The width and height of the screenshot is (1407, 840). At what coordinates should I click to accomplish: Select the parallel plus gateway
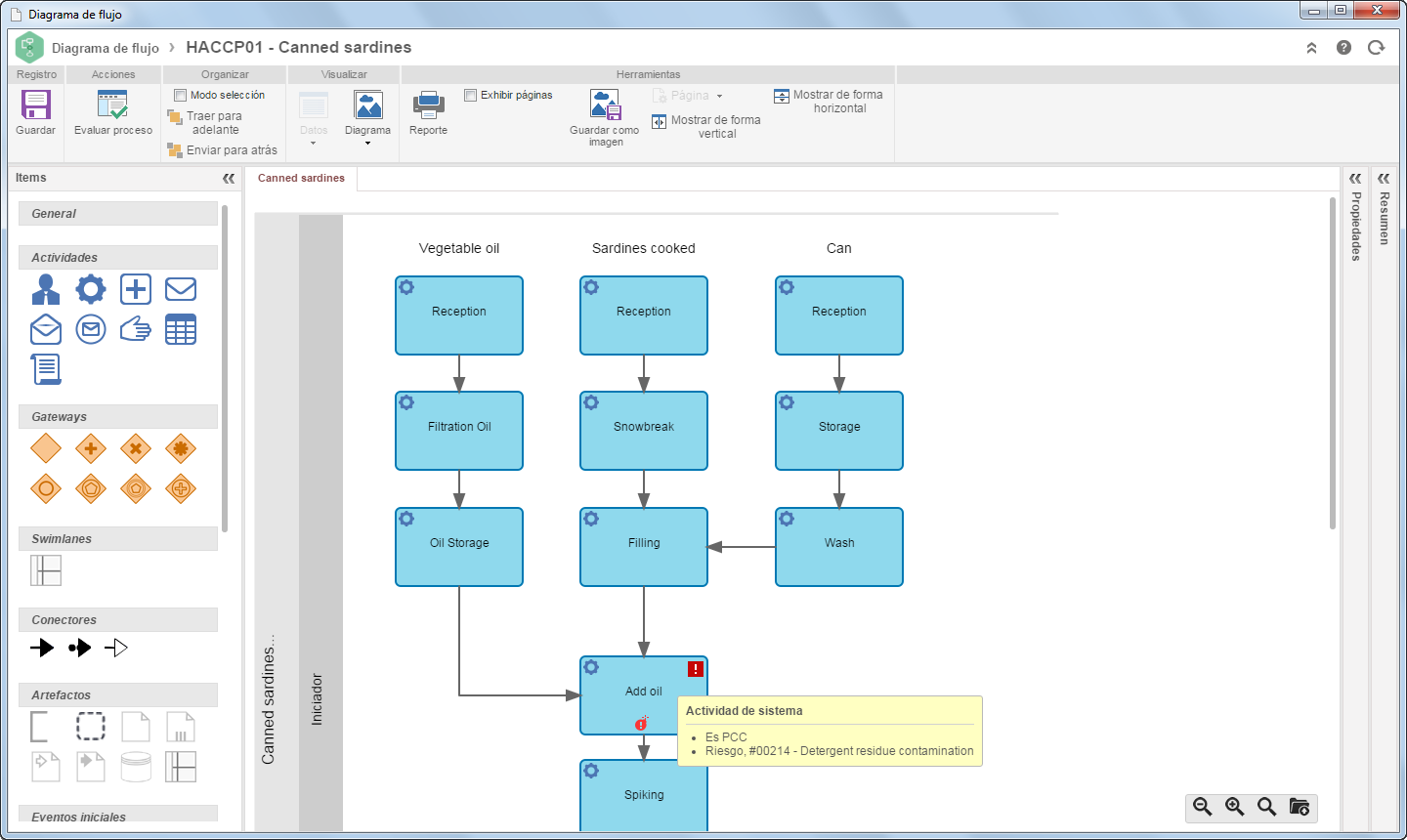pyautogui.click(x=91, y=448)
